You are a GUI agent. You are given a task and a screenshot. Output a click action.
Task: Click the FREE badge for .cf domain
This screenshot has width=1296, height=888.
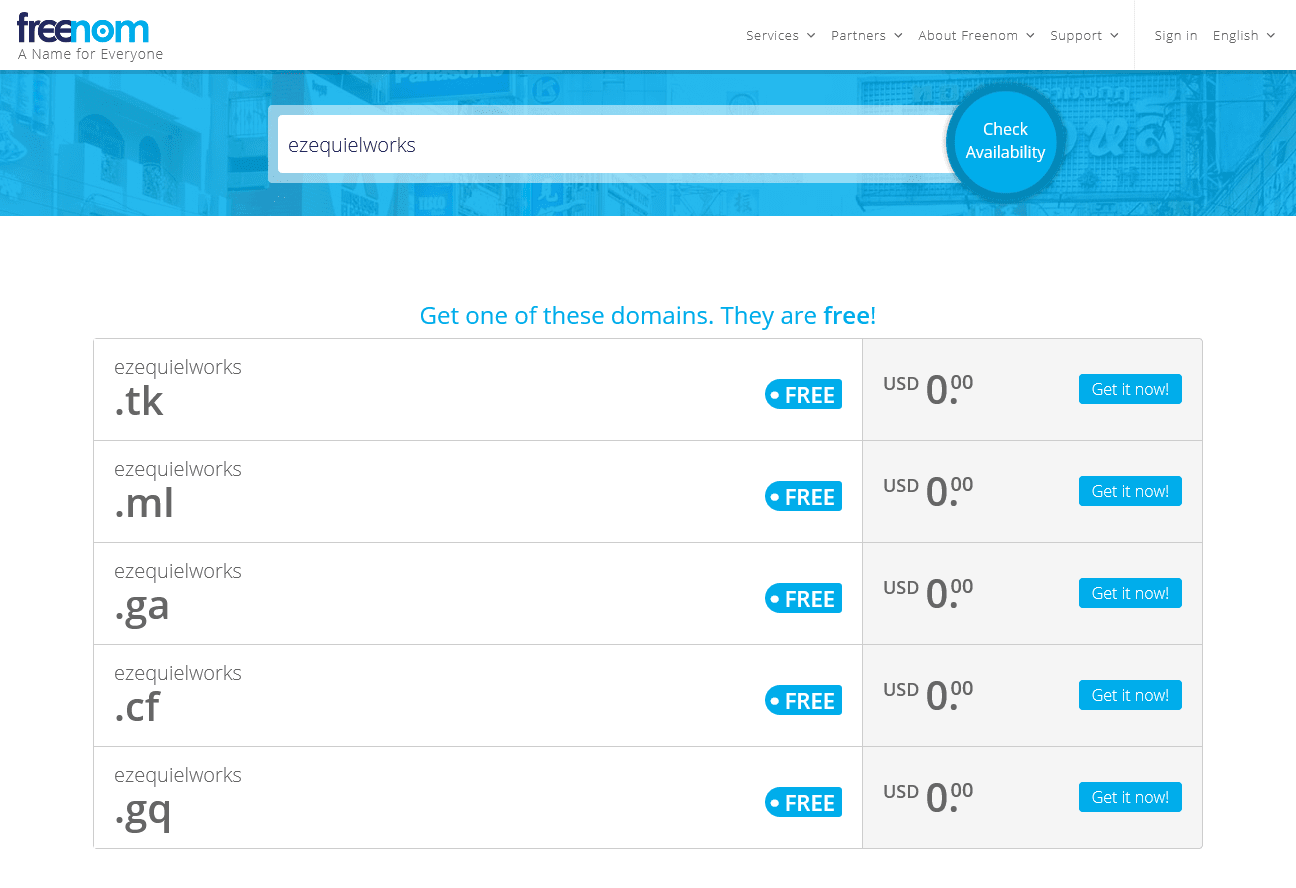803,701
